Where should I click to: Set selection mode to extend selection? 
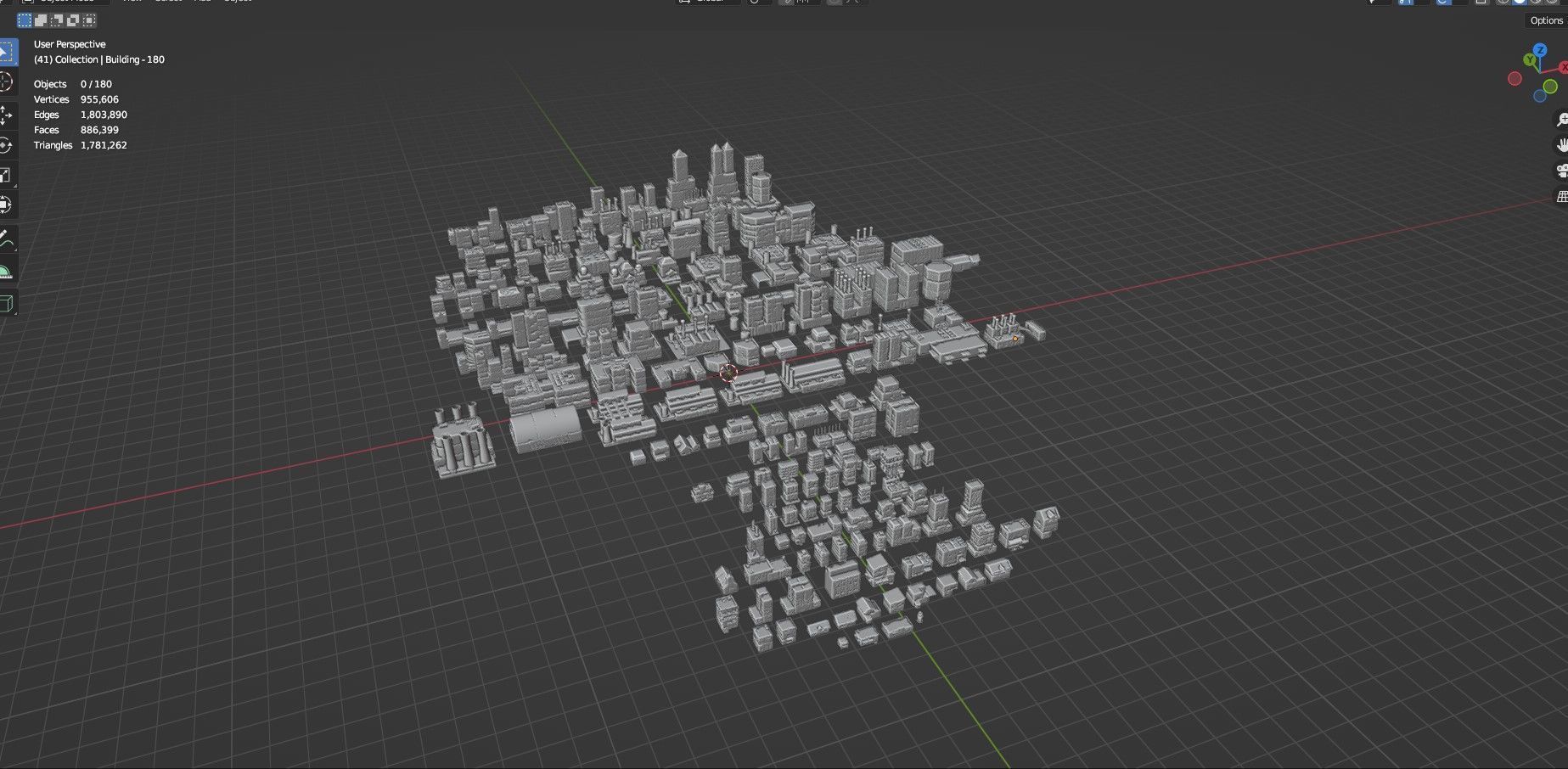(x=41, y=20)
